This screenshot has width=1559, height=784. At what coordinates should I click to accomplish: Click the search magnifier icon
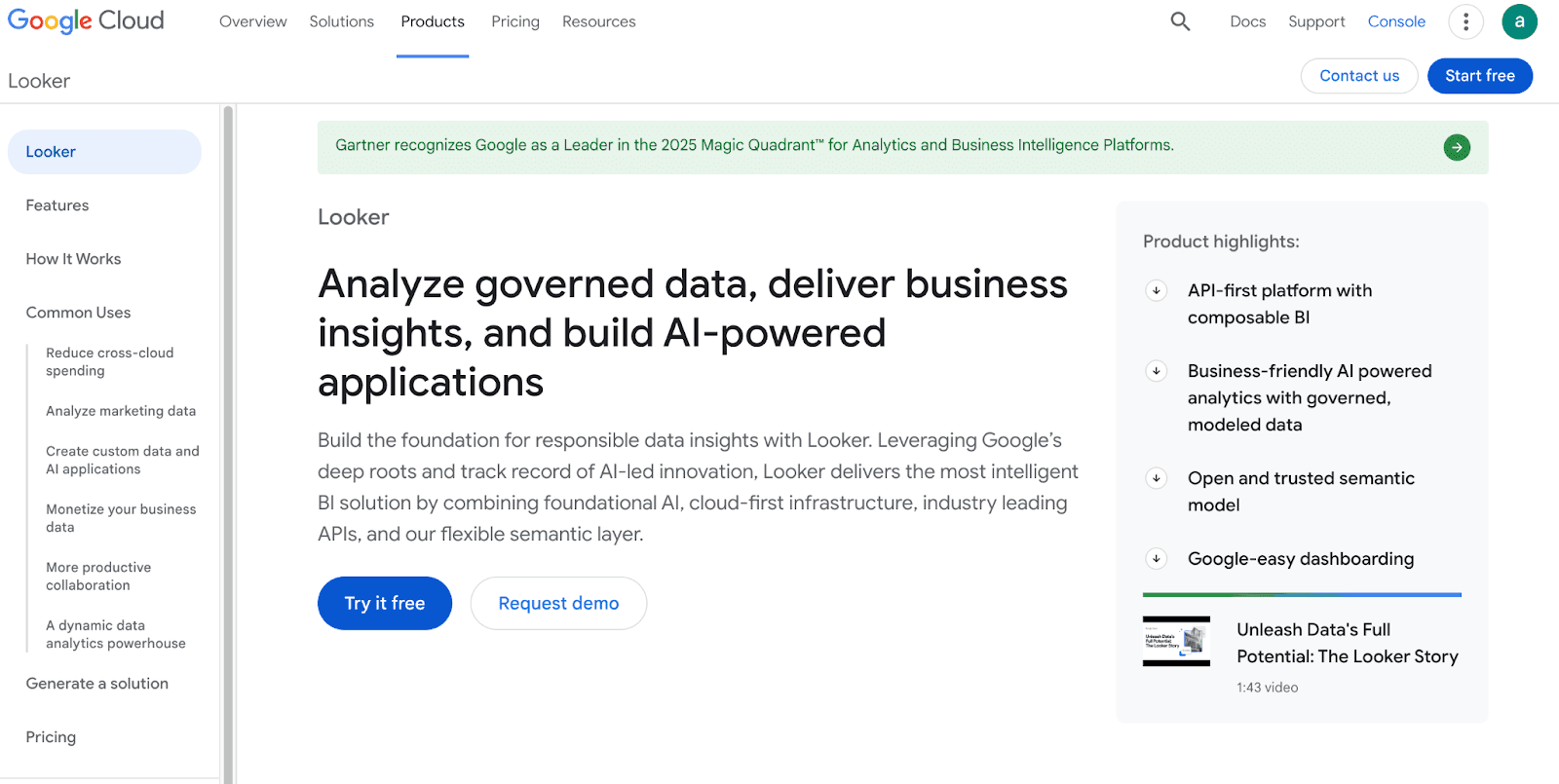1180,21
